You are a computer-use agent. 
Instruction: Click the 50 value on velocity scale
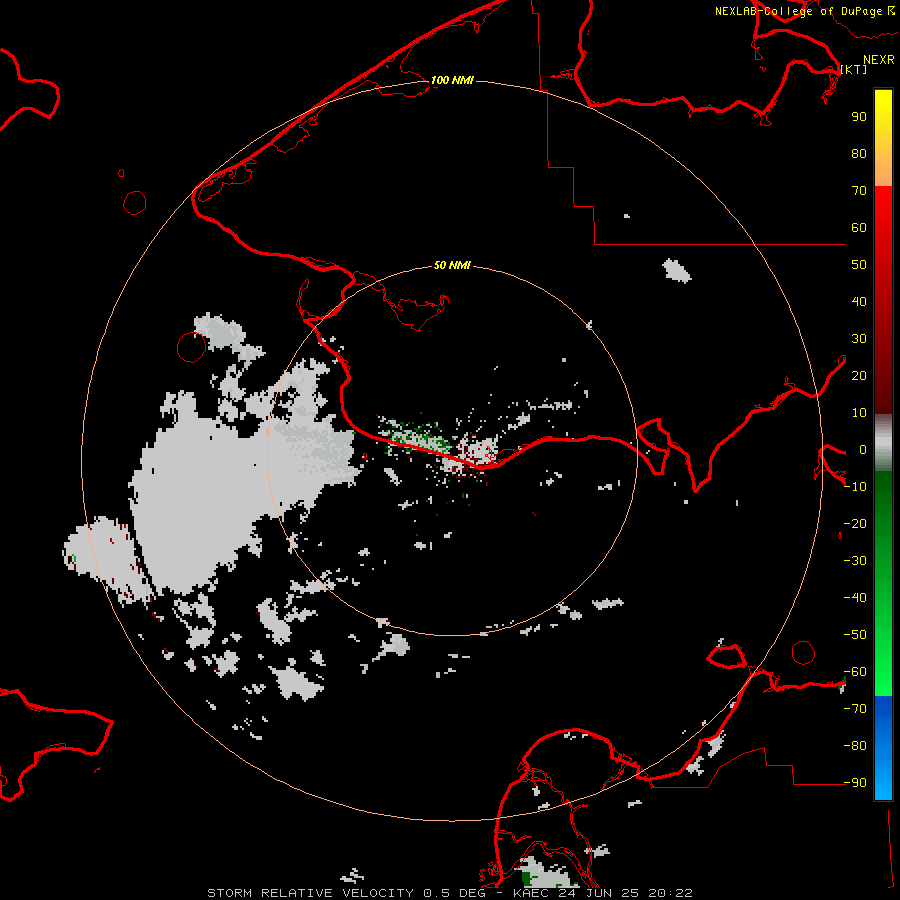tap(859, 265)
